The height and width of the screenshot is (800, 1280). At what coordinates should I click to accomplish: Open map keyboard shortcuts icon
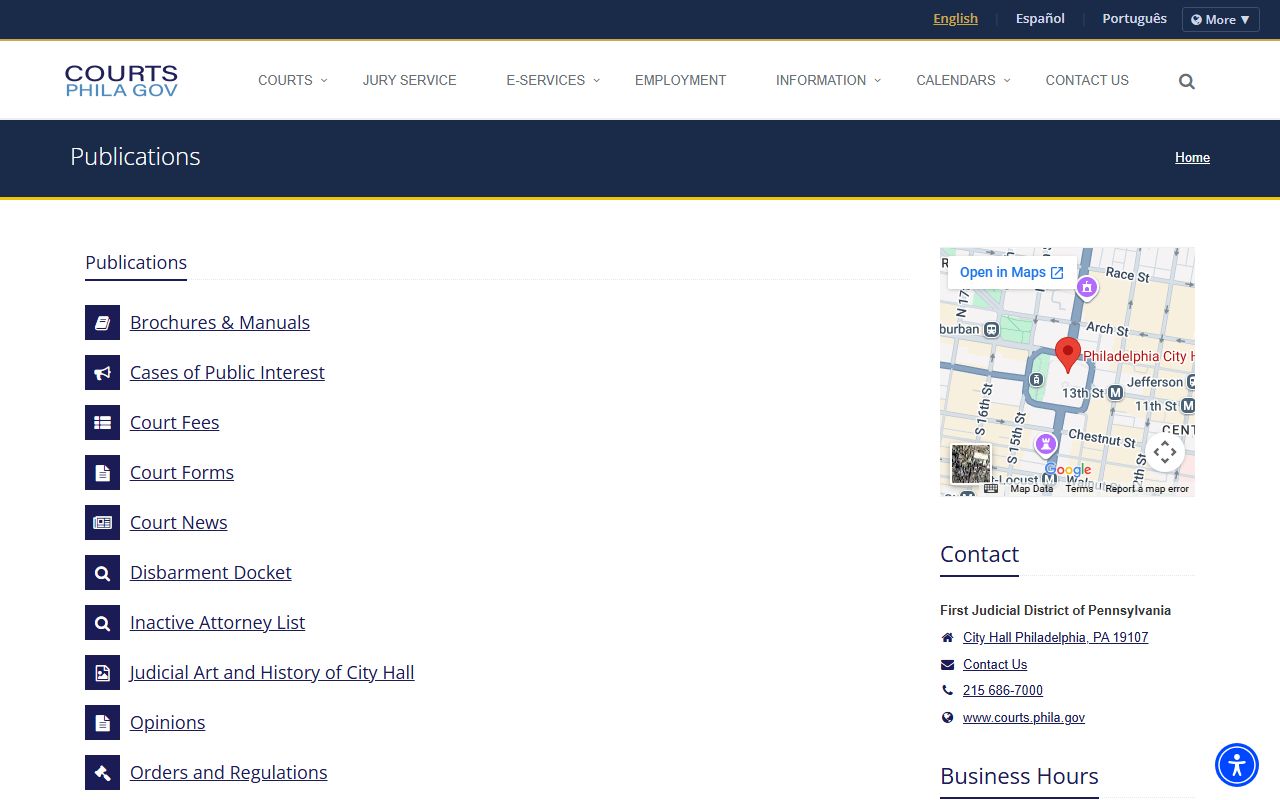991,488
